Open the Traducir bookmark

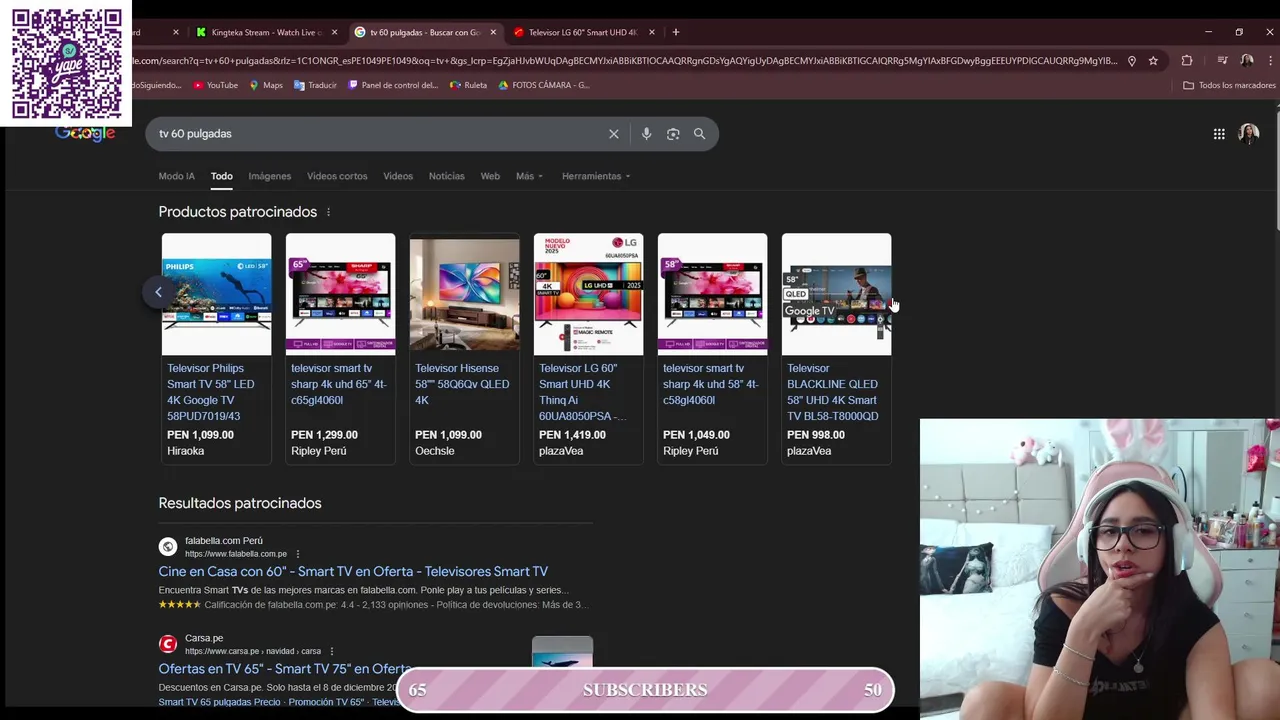click(x=315, y=85)
